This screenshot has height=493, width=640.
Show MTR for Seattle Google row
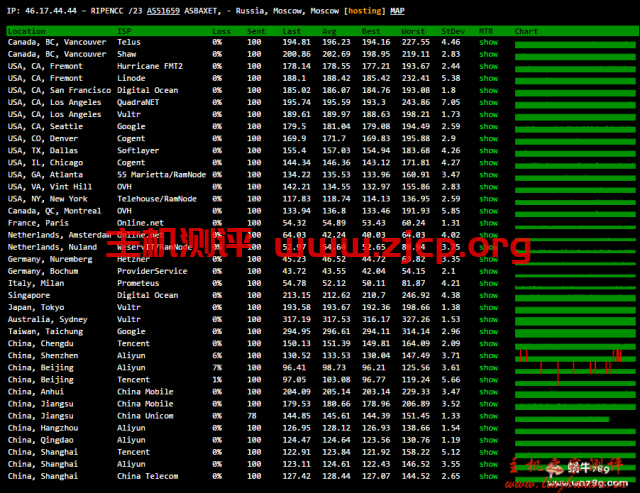pyautogui.click(x=489, y=127)
